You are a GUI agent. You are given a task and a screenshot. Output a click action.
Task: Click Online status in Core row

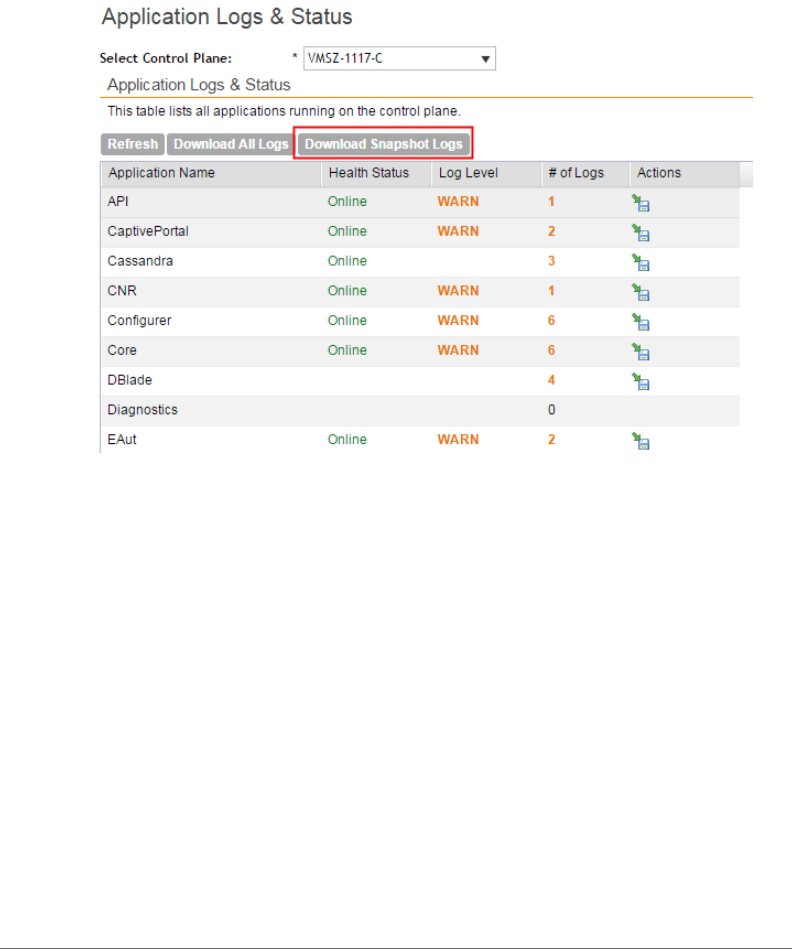click(347, 350)
